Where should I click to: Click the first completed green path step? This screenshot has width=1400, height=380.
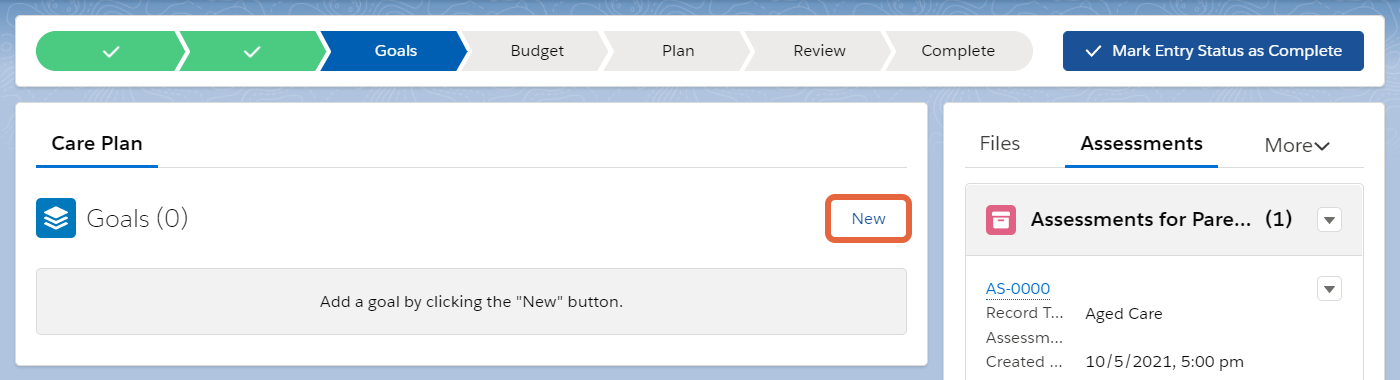pyautogui.click(x=110, y=51)
